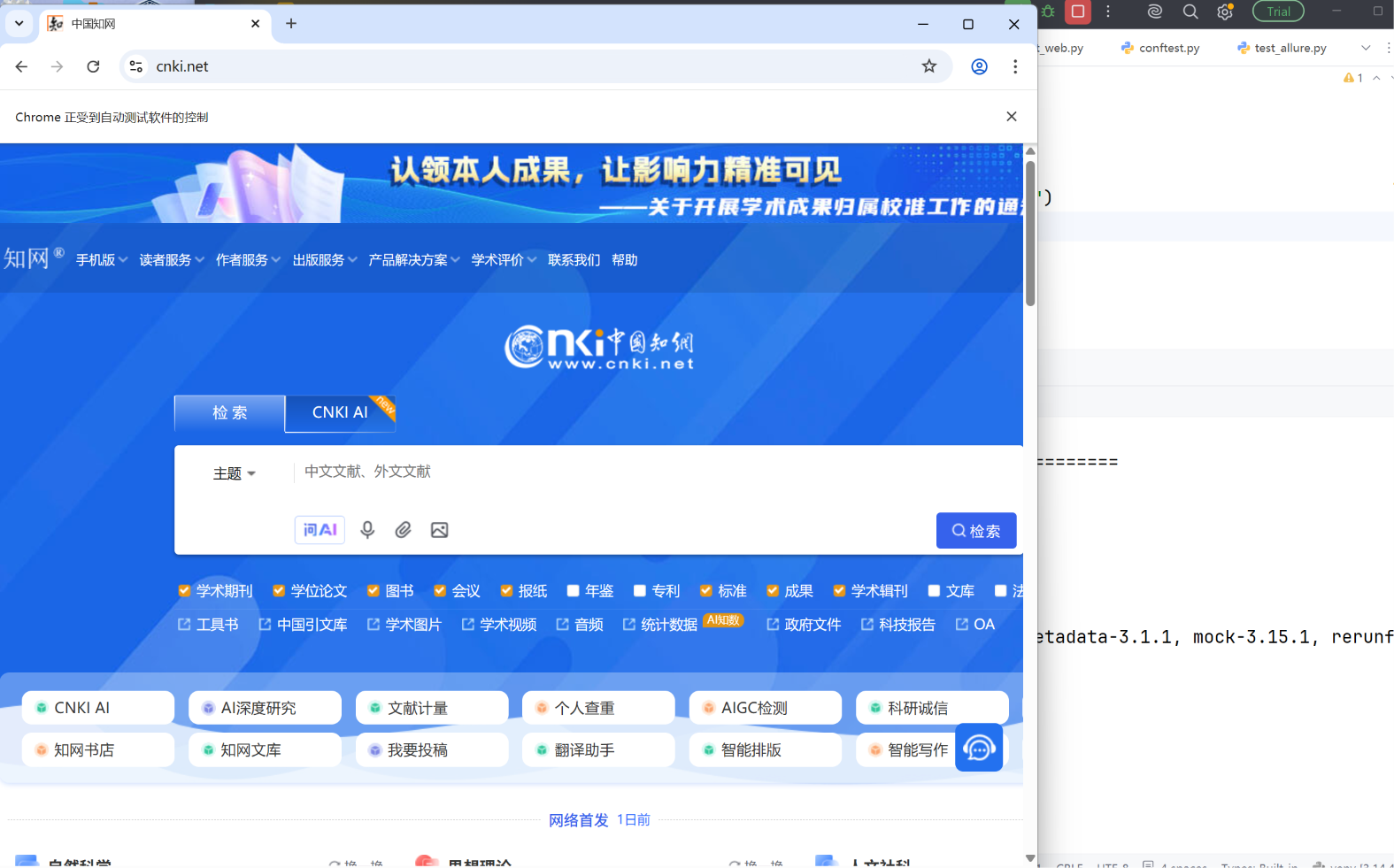Expand the 手机版 menu
The height and width of the screenshot is (868, 1394).
(x=102, y=260)
